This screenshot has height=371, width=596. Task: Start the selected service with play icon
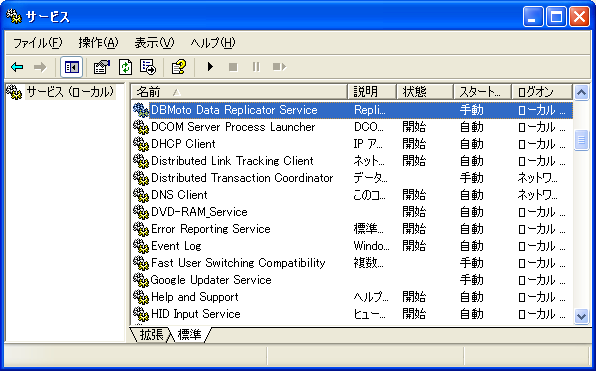[210, 67]
